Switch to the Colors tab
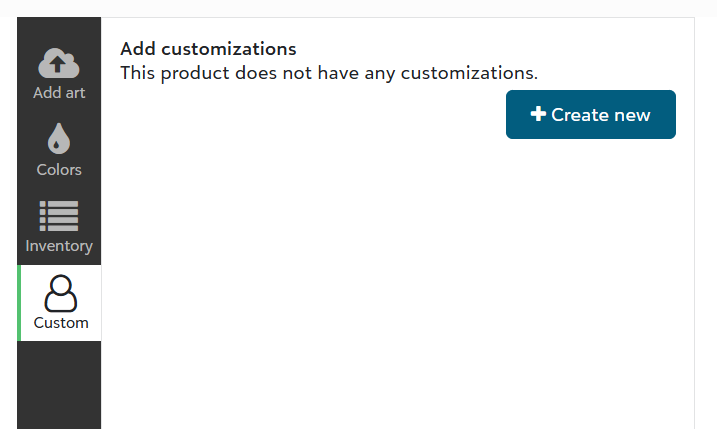The image size is (717, 429). coord(59,150)
